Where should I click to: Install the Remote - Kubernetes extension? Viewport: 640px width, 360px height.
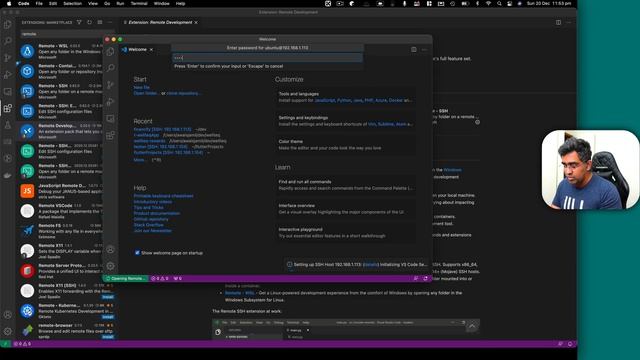[108, 317]
